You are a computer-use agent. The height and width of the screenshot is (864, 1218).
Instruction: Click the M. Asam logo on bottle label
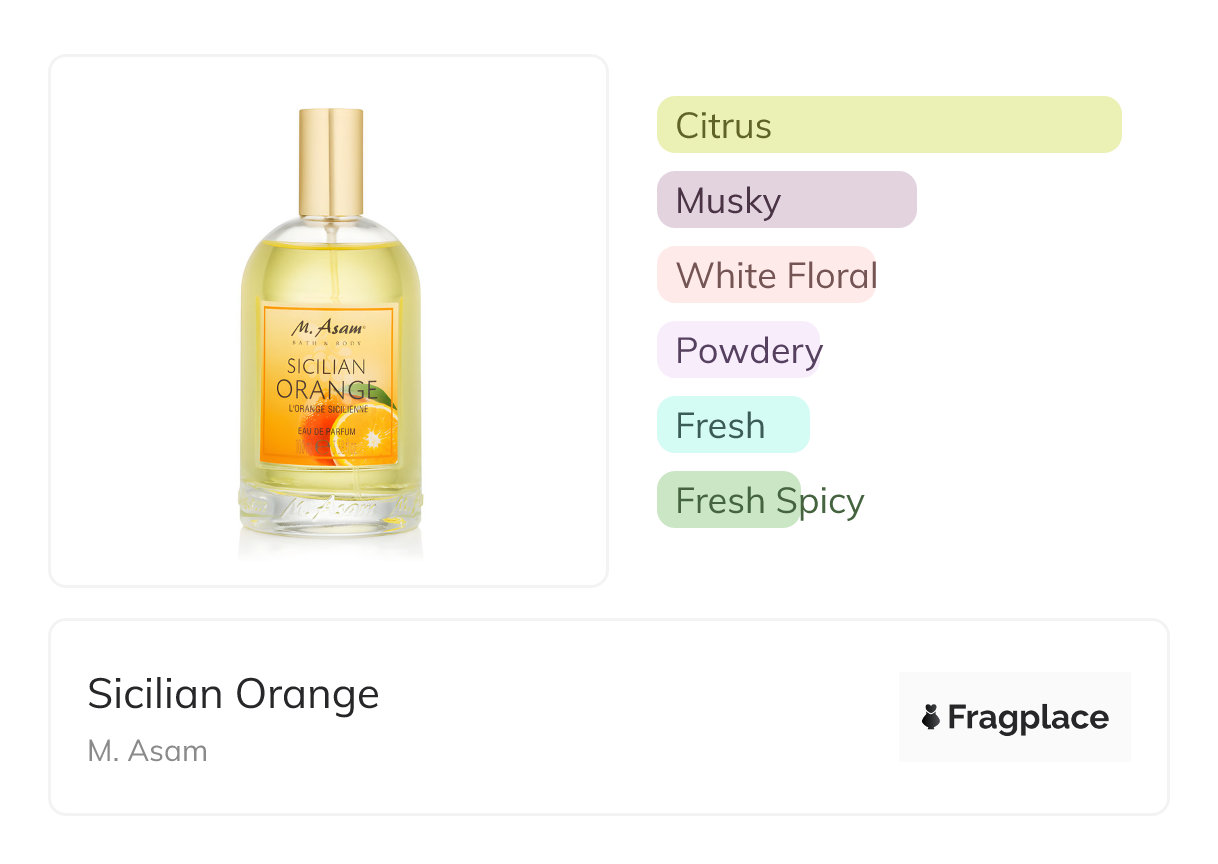click(x=329, y=326)
